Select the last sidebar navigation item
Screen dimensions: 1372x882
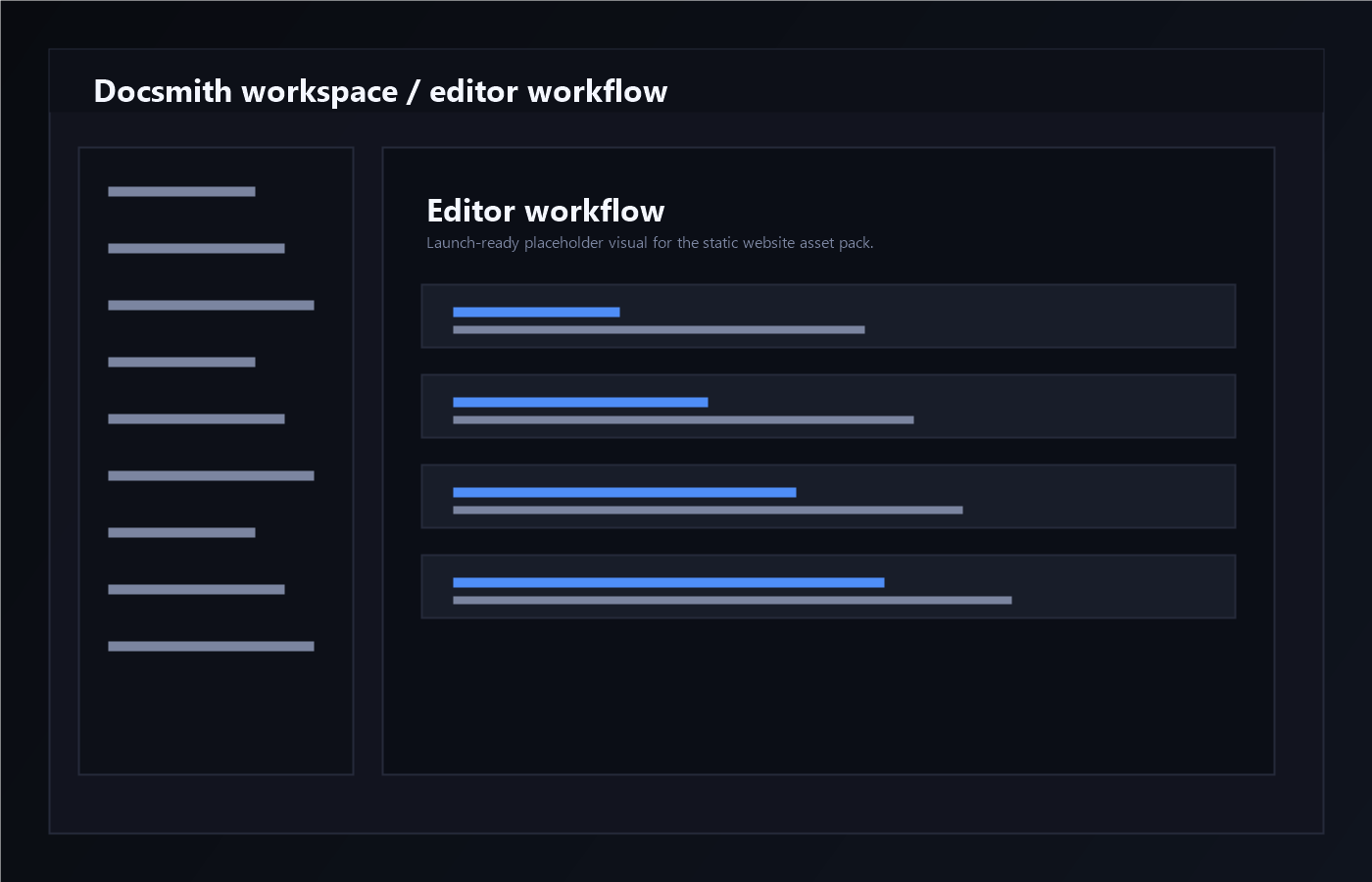click(210, 646)
